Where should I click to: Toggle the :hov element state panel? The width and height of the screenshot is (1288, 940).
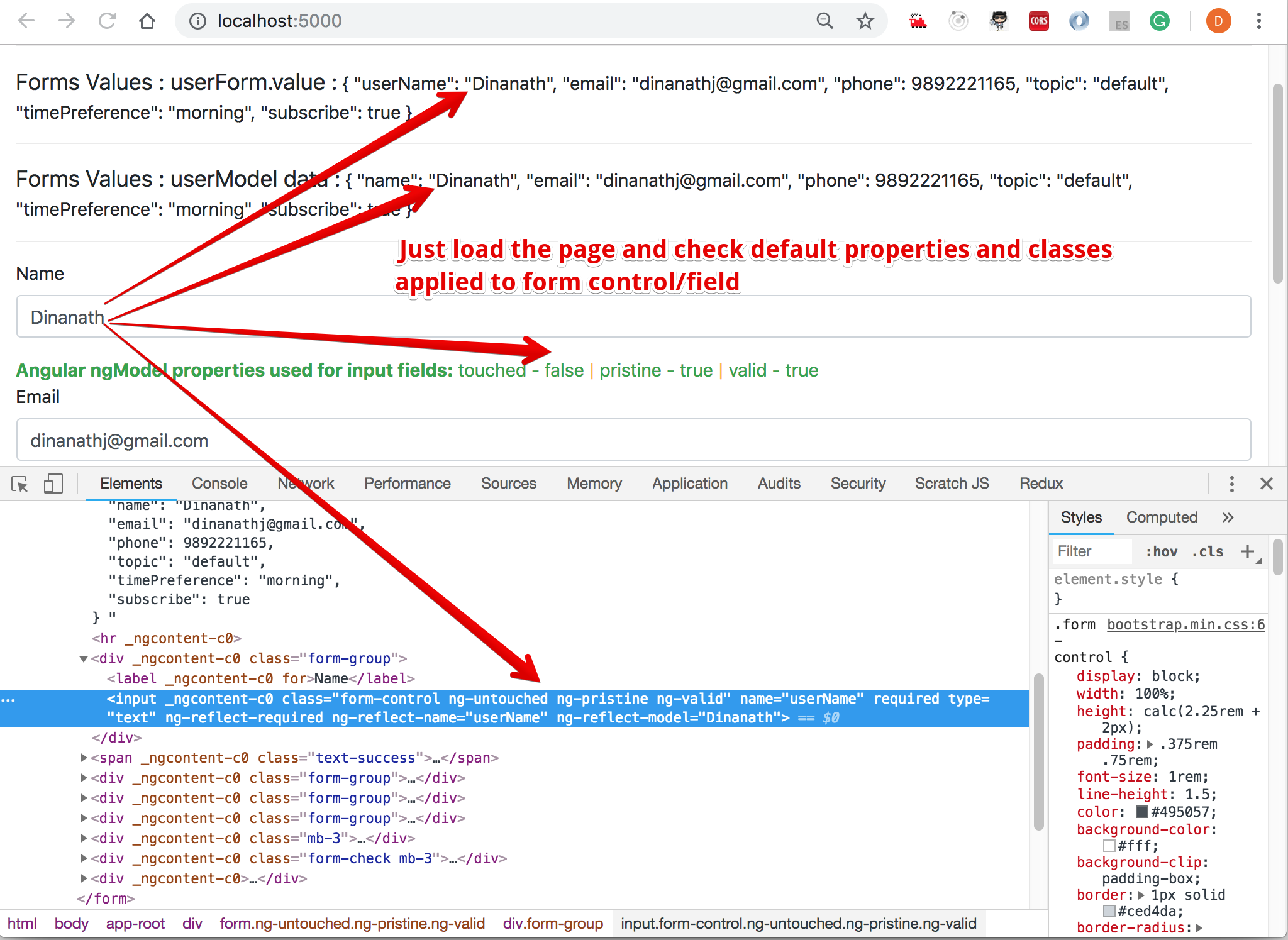tap(1161, 552)
